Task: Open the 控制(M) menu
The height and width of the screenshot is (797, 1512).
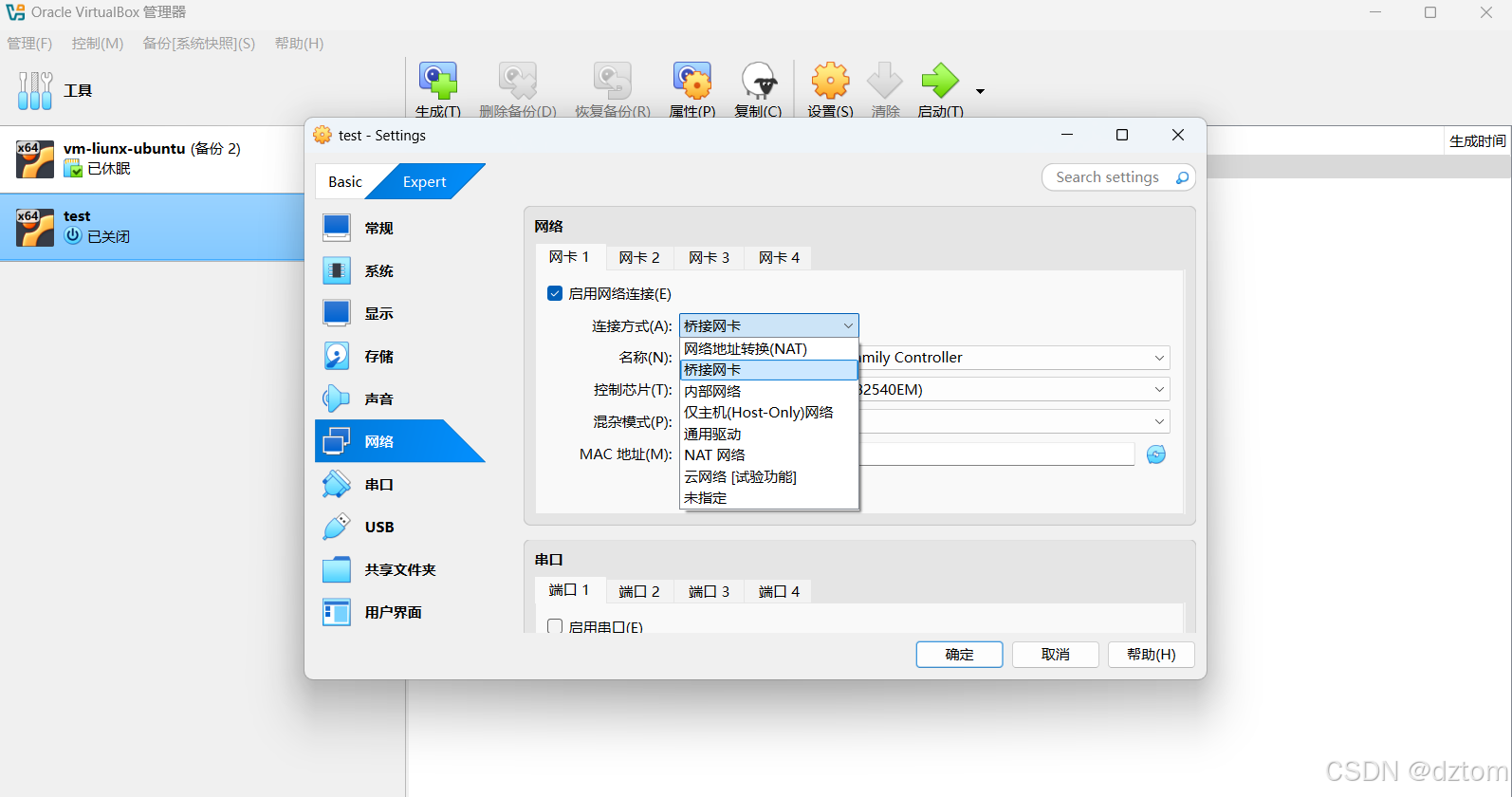Action: [x=98, y=44]
